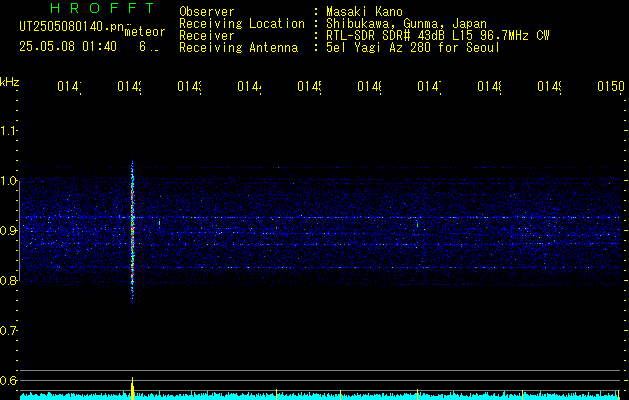
Task: Click the 0142 time axis label
Action: pos(130,86)
